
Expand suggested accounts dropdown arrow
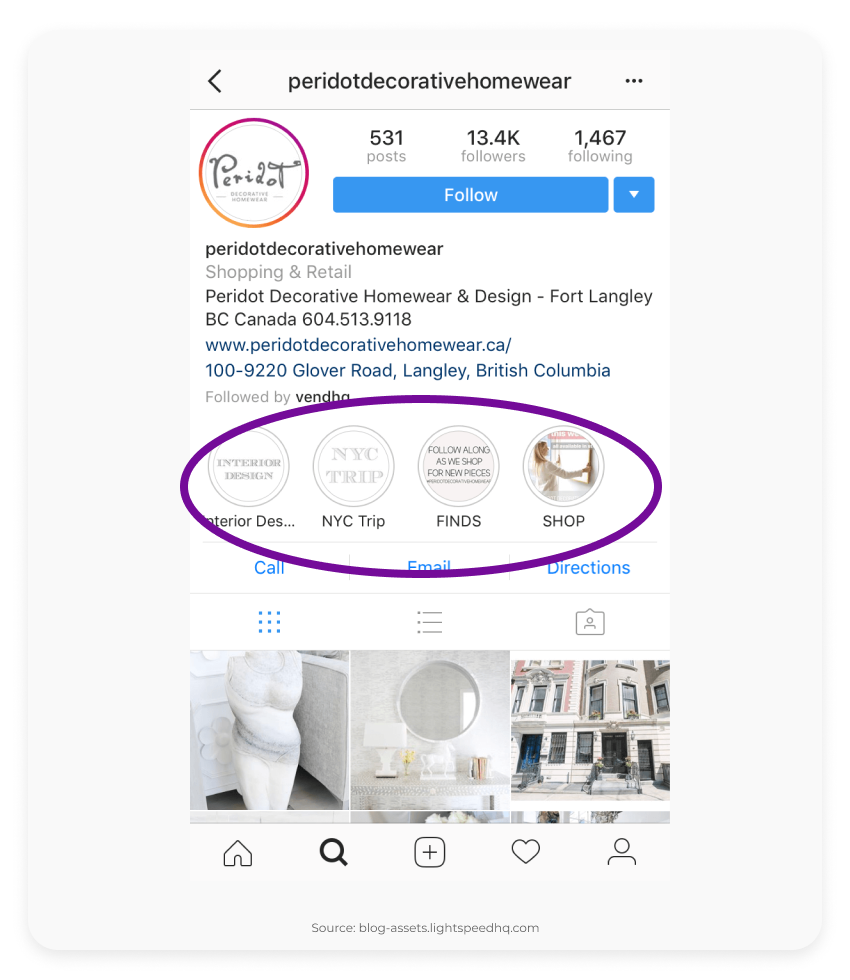[634, 195]
